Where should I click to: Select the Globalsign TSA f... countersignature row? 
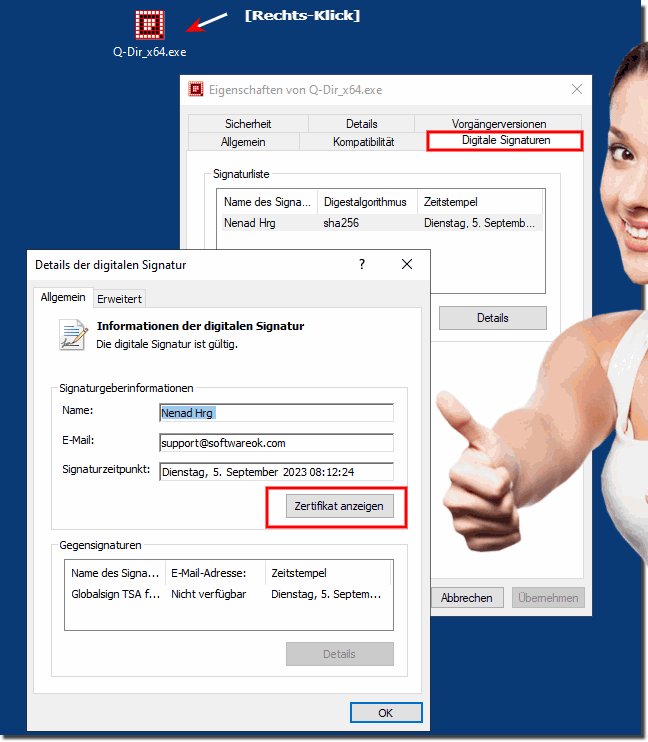[x=229, y=594]
